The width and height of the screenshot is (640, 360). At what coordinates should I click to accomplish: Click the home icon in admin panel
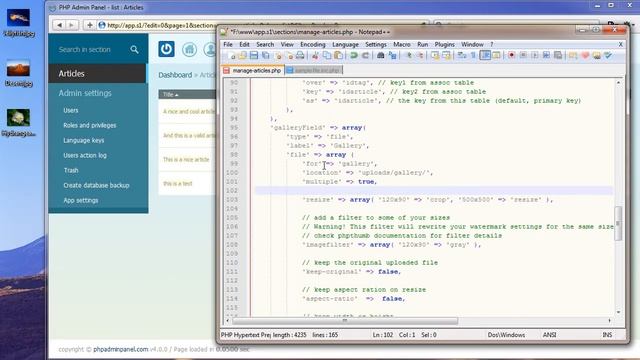[x=189, y=49]
